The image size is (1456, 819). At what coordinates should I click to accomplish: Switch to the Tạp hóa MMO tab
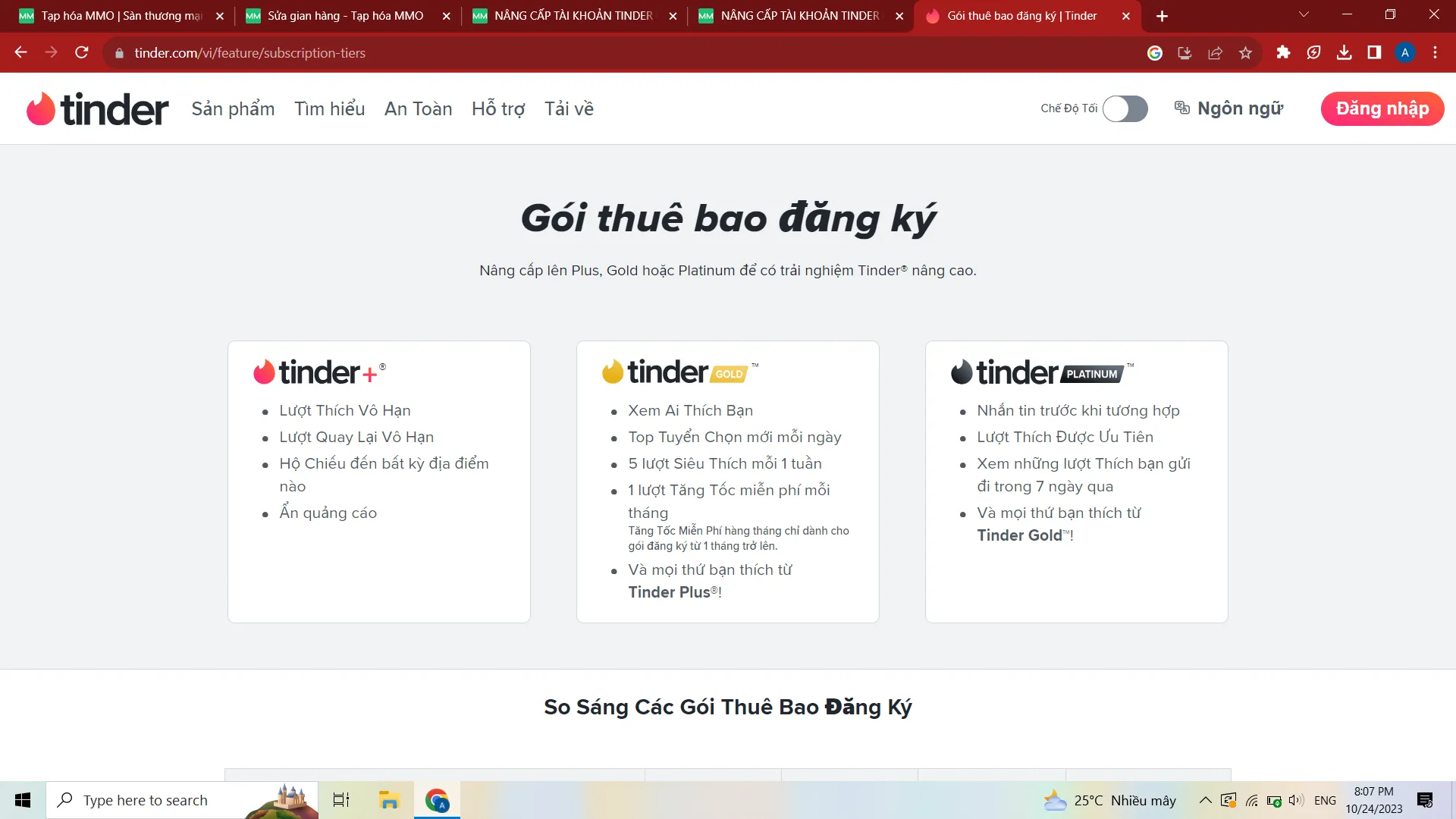pos(121,16)
